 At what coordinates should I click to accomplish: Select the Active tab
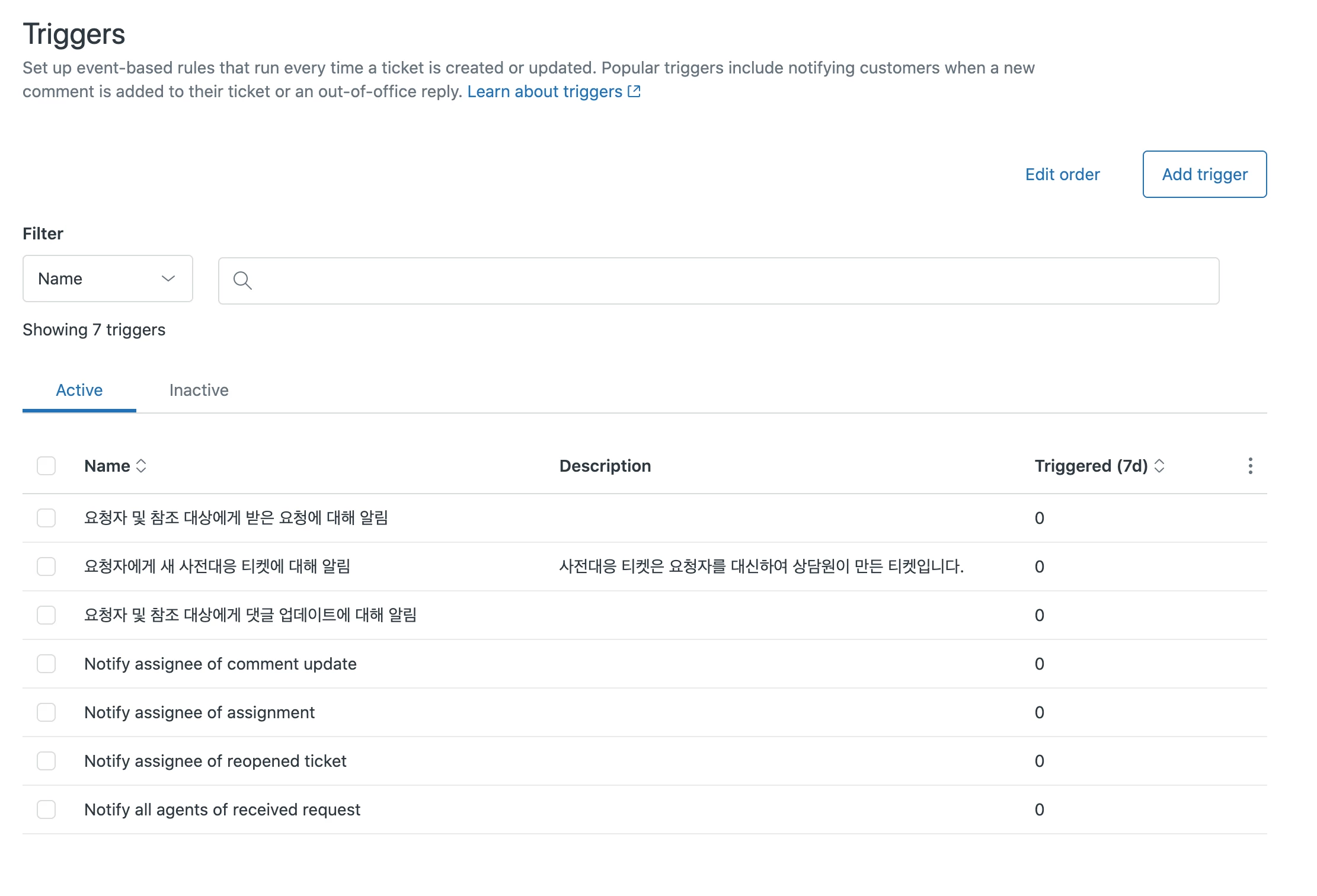pyautogui.click(x=79, y=390)
